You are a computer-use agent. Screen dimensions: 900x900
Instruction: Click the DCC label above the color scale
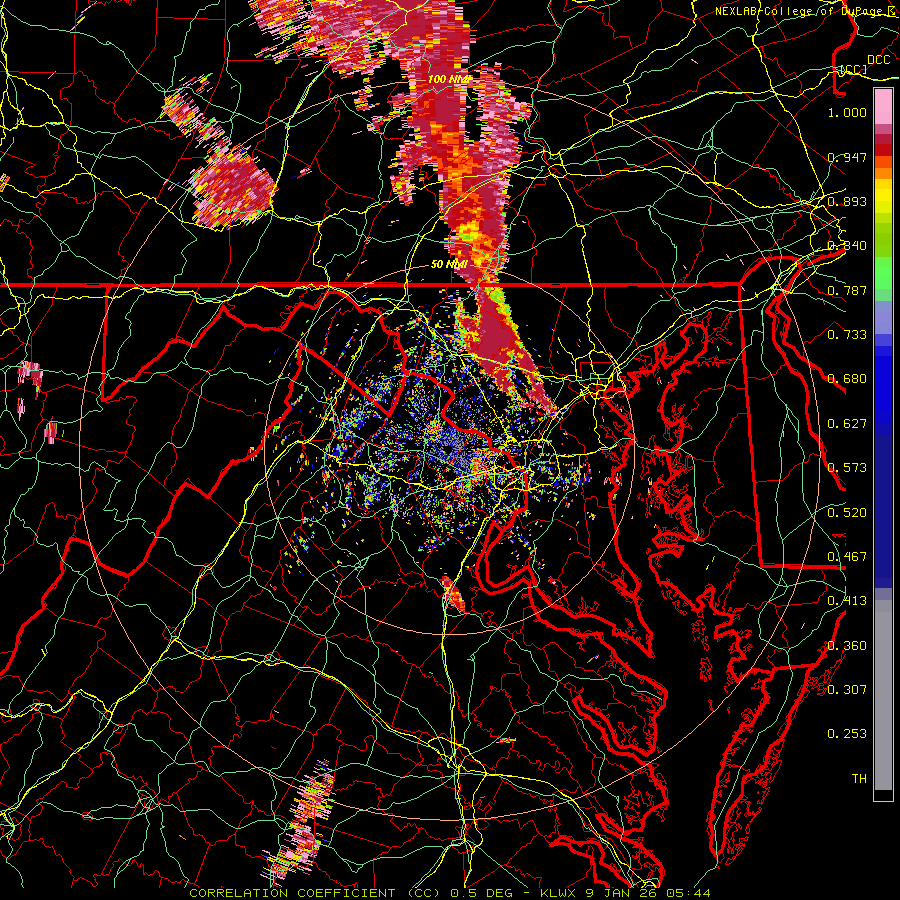pyautogui.click(x=878, y=60)
